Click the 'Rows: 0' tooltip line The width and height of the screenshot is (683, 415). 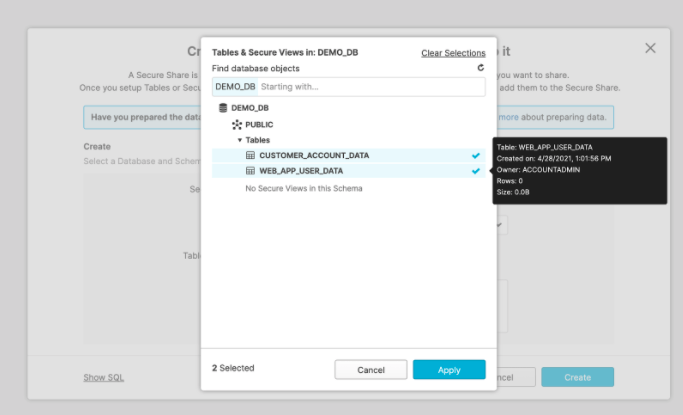click(510, 181)
